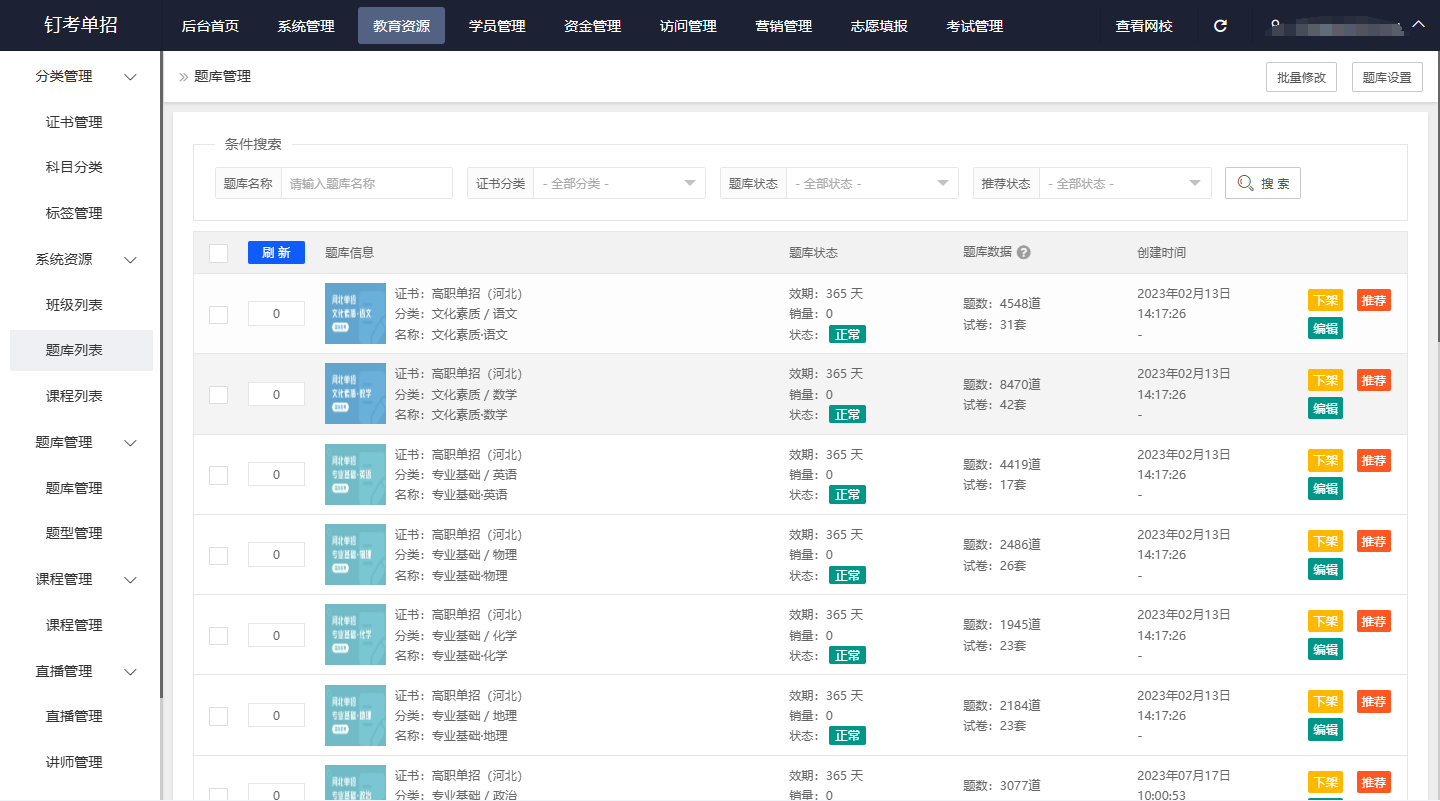Click the 批量修改 button
Screen dimensions: 1440x801
tap(1301, 78)
